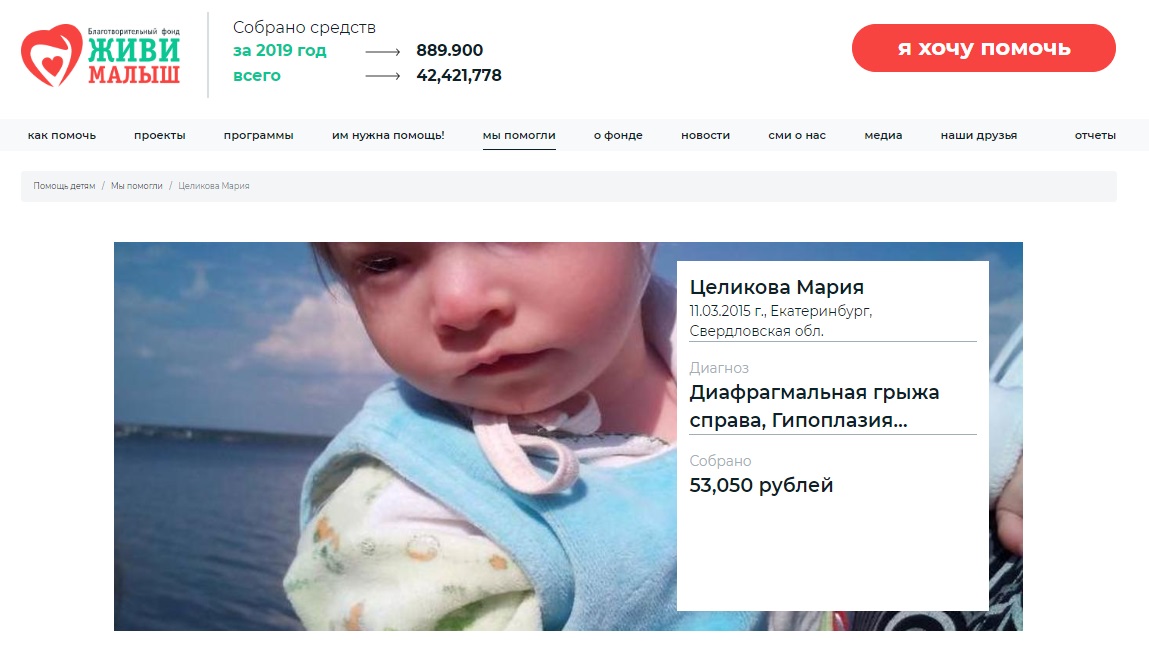Click the total collected amount 42,421,778
1149x656 pixels.
459,75
